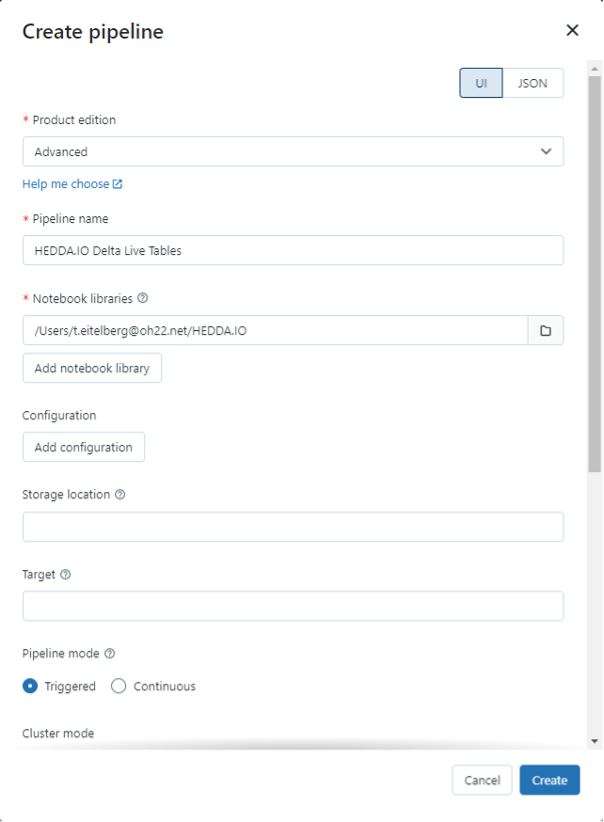
Task: Switch to the JSON view tab
Action: coord(532,83)
